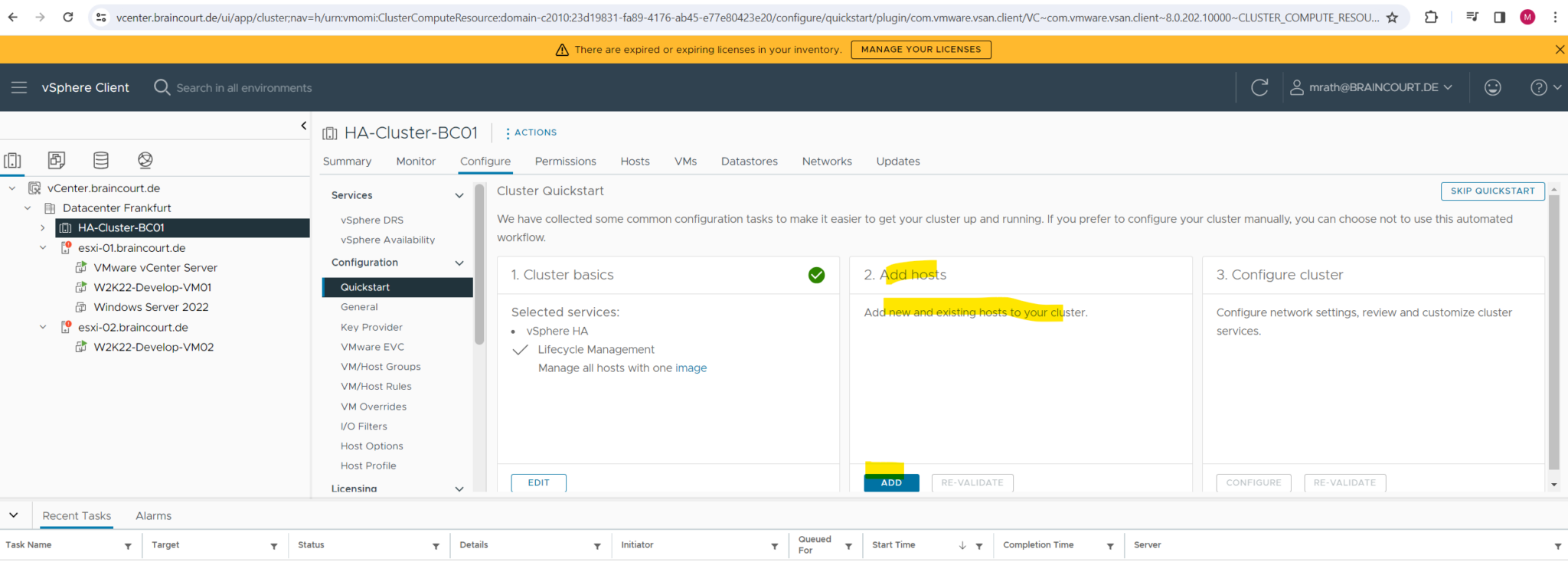This screenshot has width=1568, height=562.
Task: Expand the HA-Cluster-BC01 tree node
Action: (43, 227)
